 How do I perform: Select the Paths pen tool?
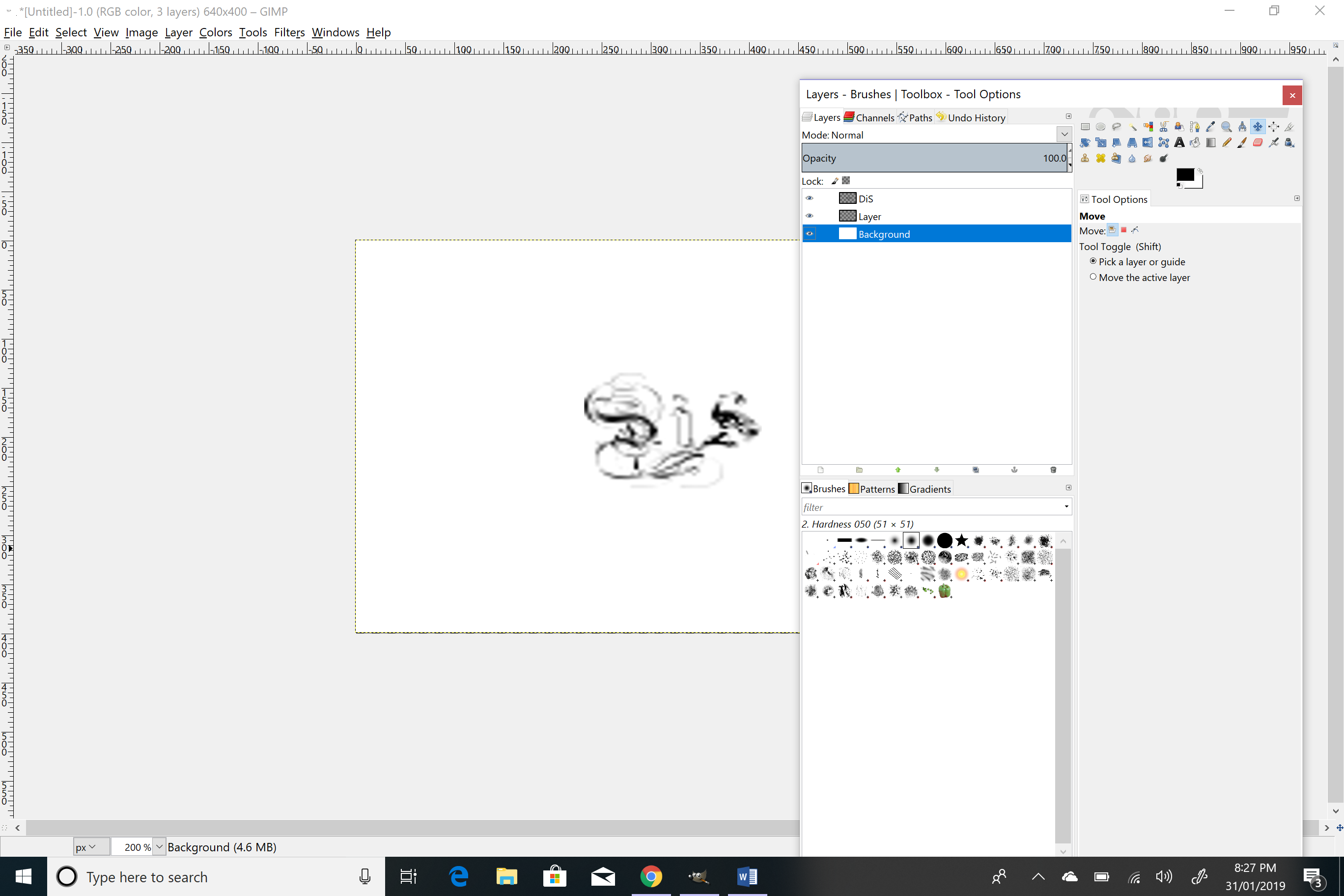1195,127
